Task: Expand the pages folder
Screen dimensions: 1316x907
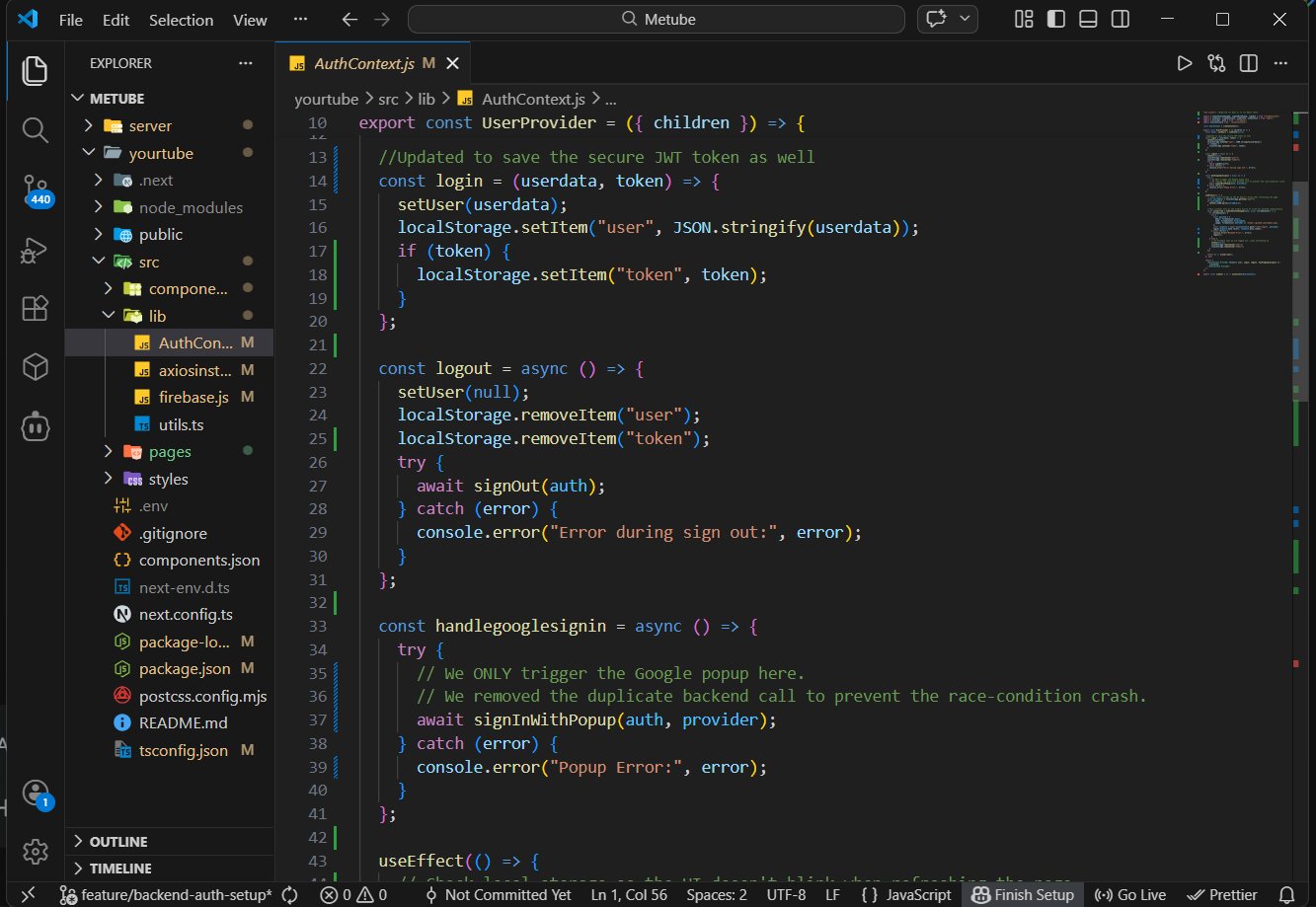Action: pyautogui.click(x=170, y=451)
